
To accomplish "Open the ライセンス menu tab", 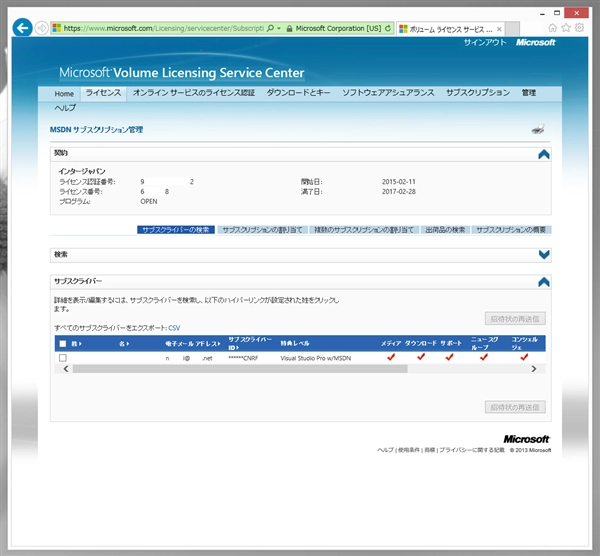I will (x=103, y=93).
